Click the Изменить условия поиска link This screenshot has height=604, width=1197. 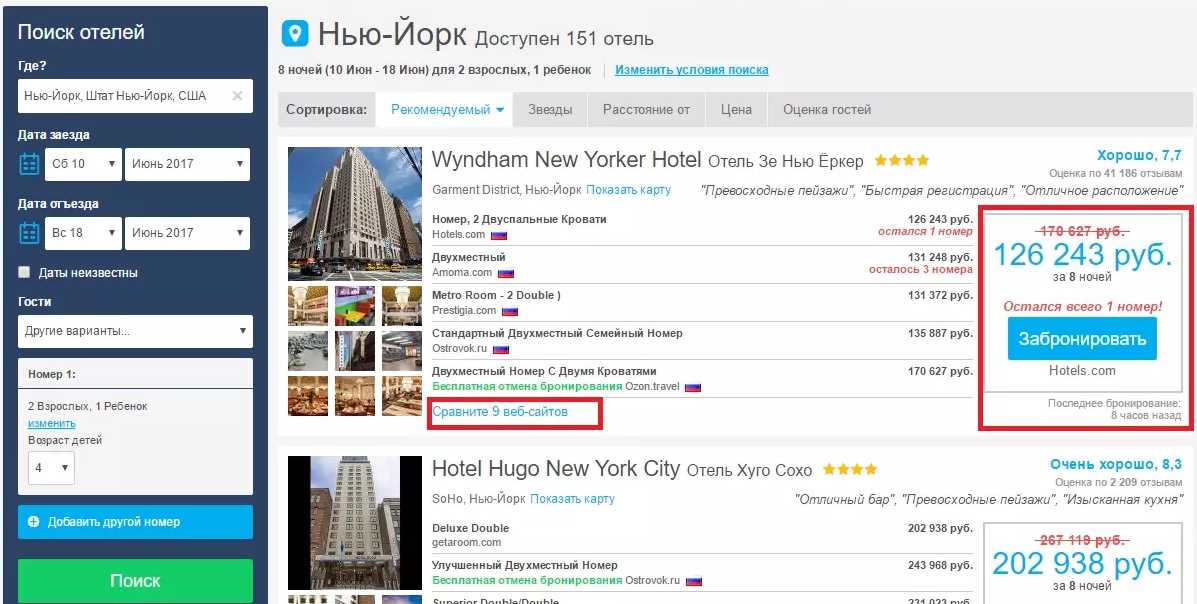click(x=692, y=70)
